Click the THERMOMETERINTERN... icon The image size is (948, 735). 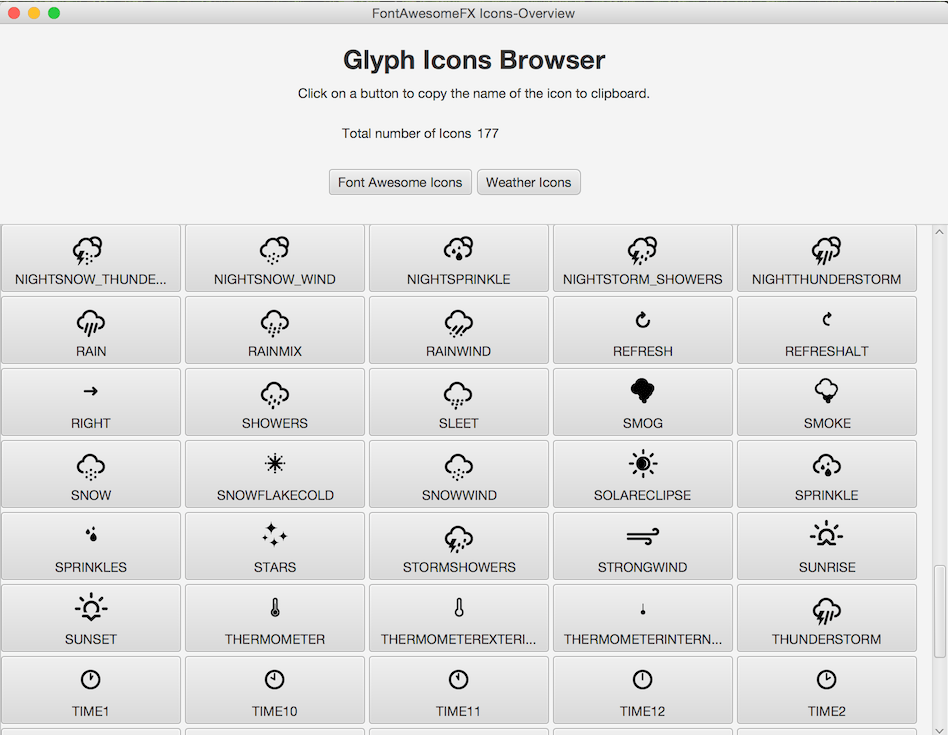point(643,618)
